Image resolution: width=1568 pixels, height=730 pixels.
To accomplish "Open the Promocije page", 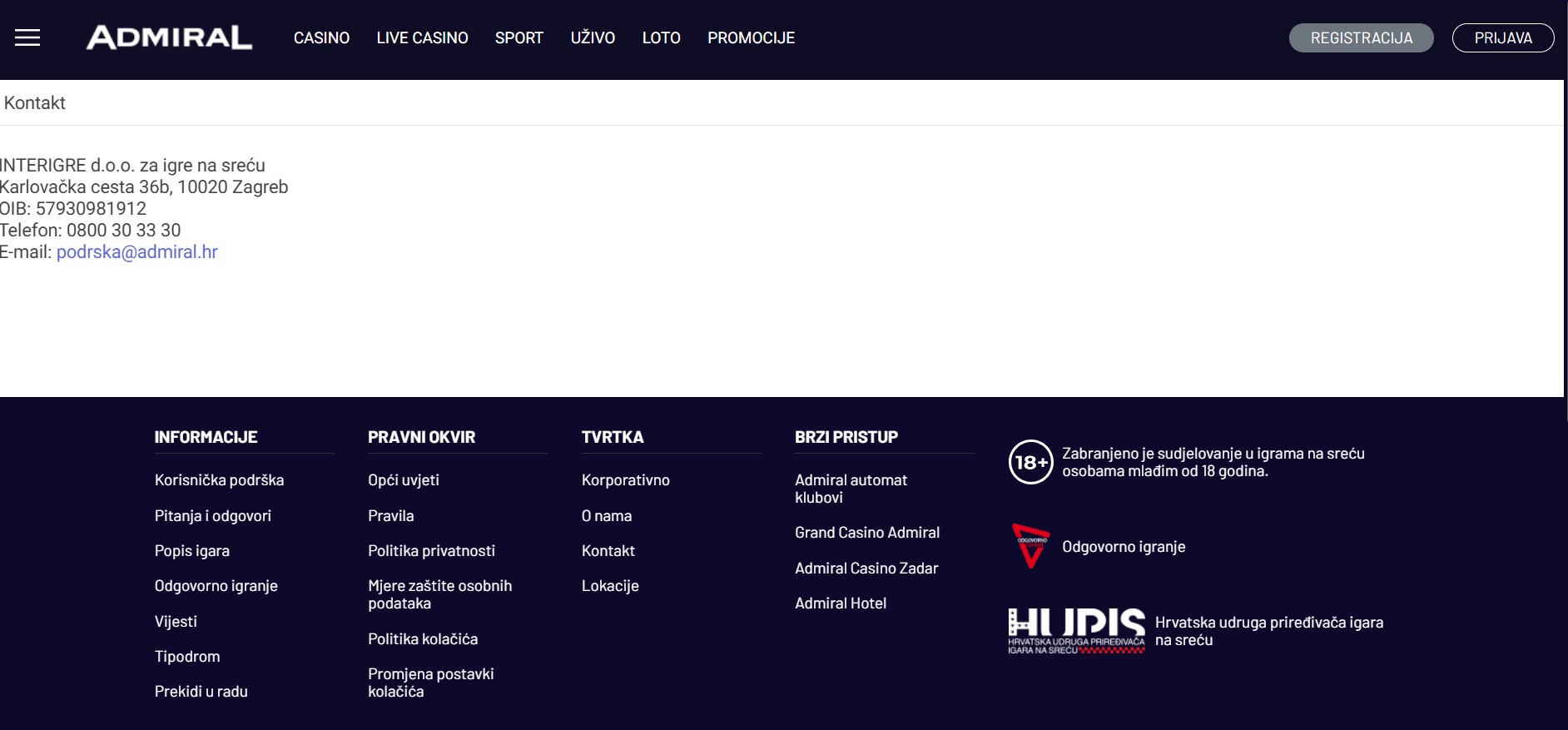I will click(751, 38).
